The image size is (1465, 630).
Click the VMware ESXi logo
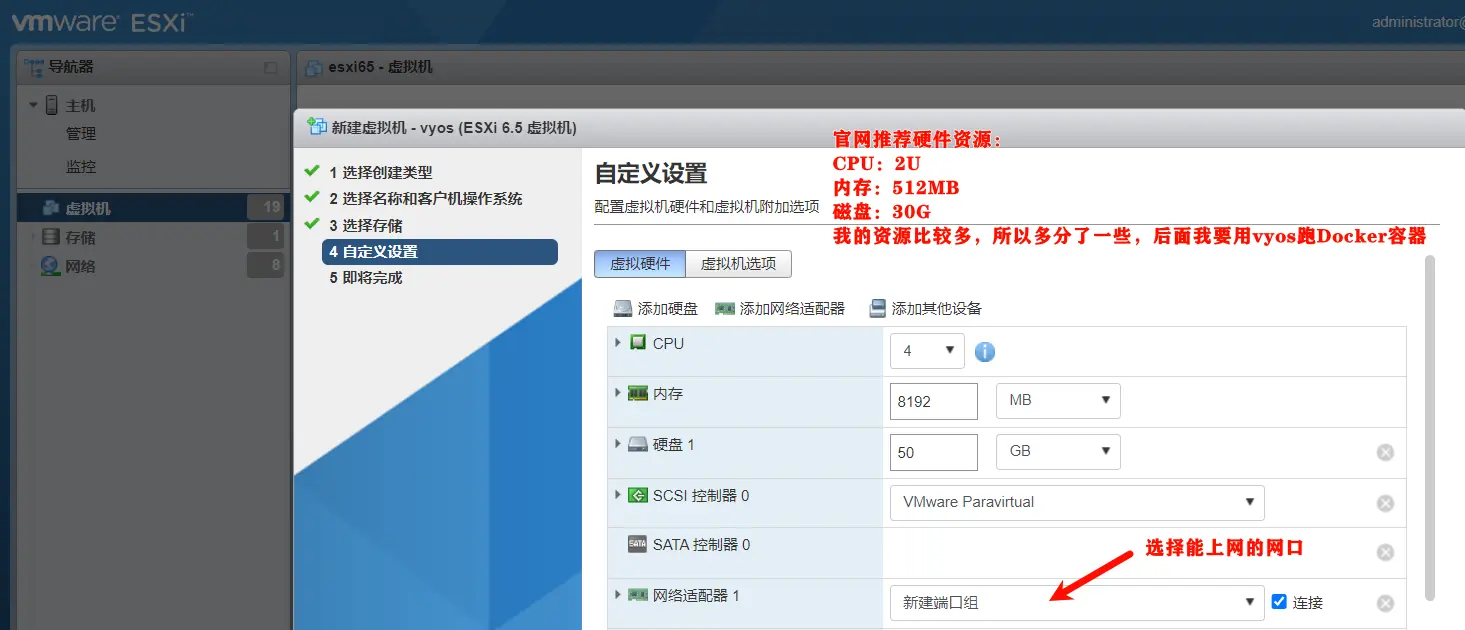103,21
